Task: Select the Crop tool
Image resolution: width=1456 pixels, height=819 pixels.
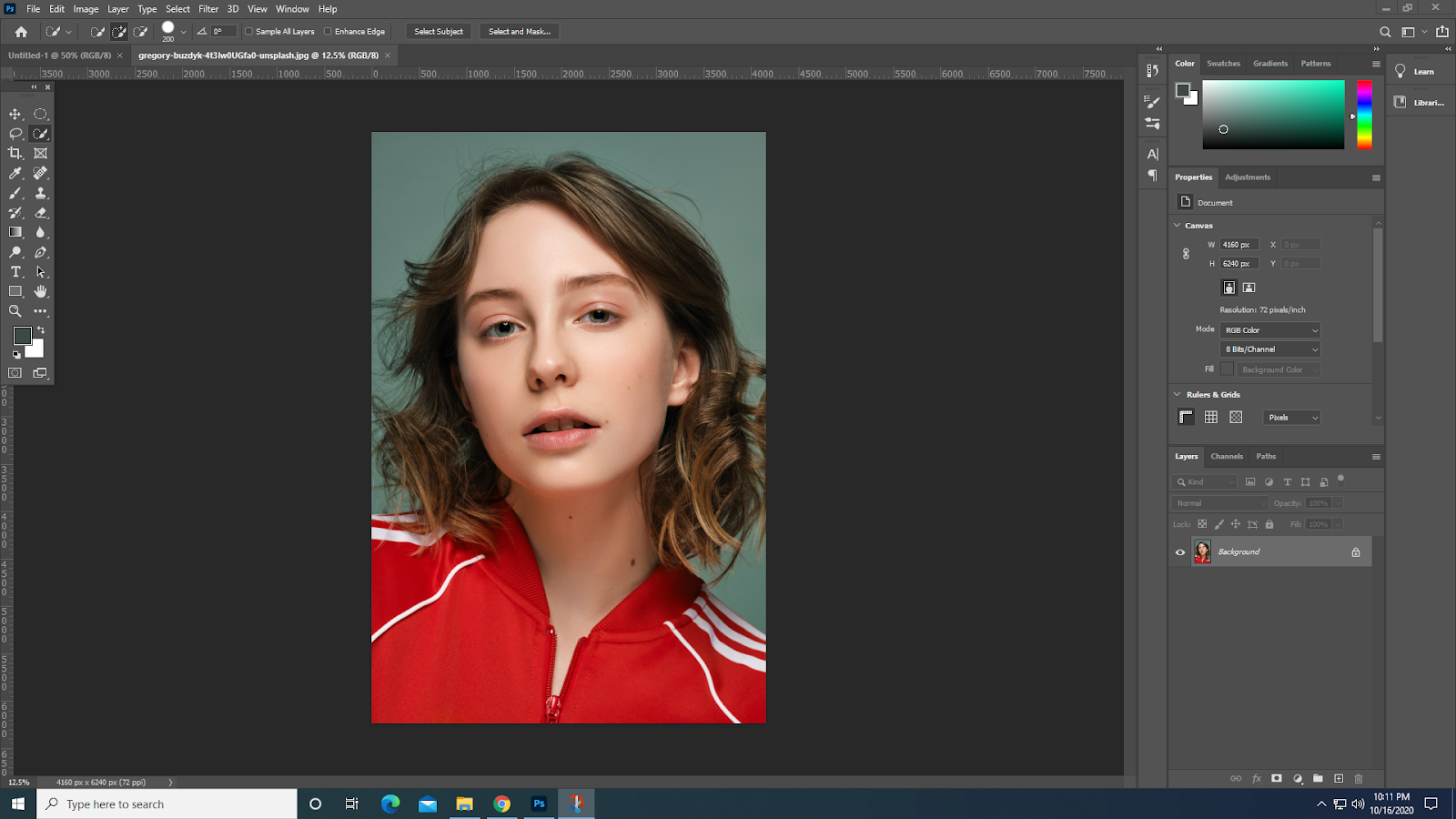Action: pos(15,154)
